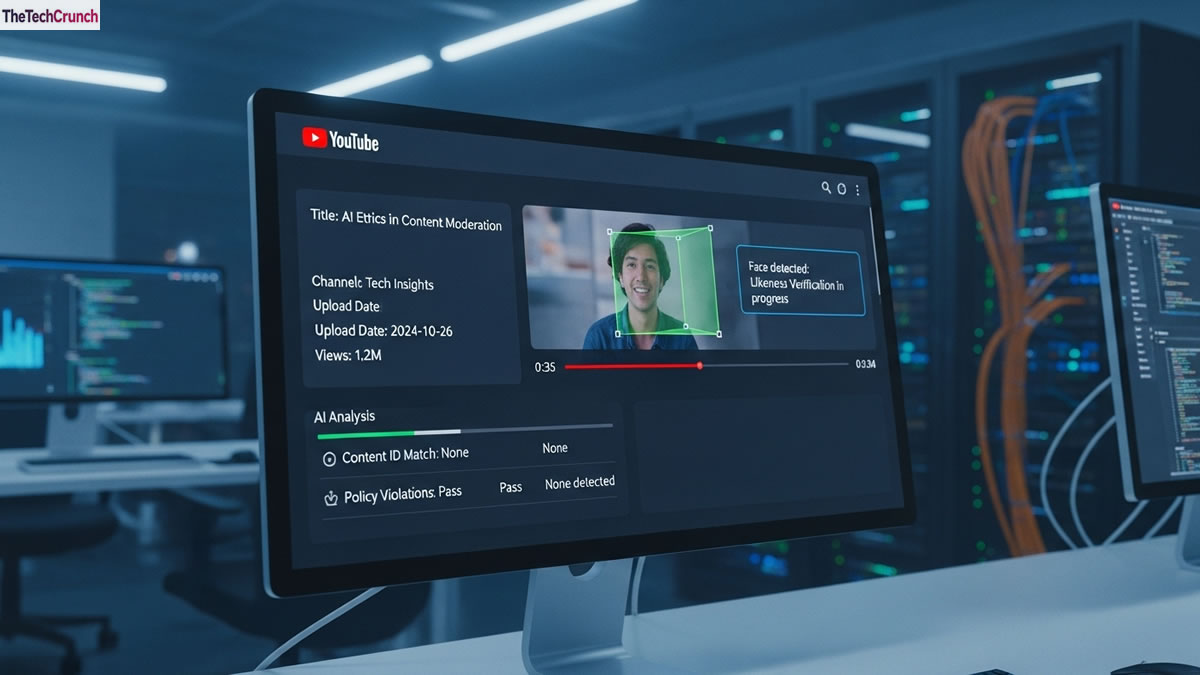Click the red playhead on the video timeline
This screenshot has height=675, width=1200.
point(700,367)
